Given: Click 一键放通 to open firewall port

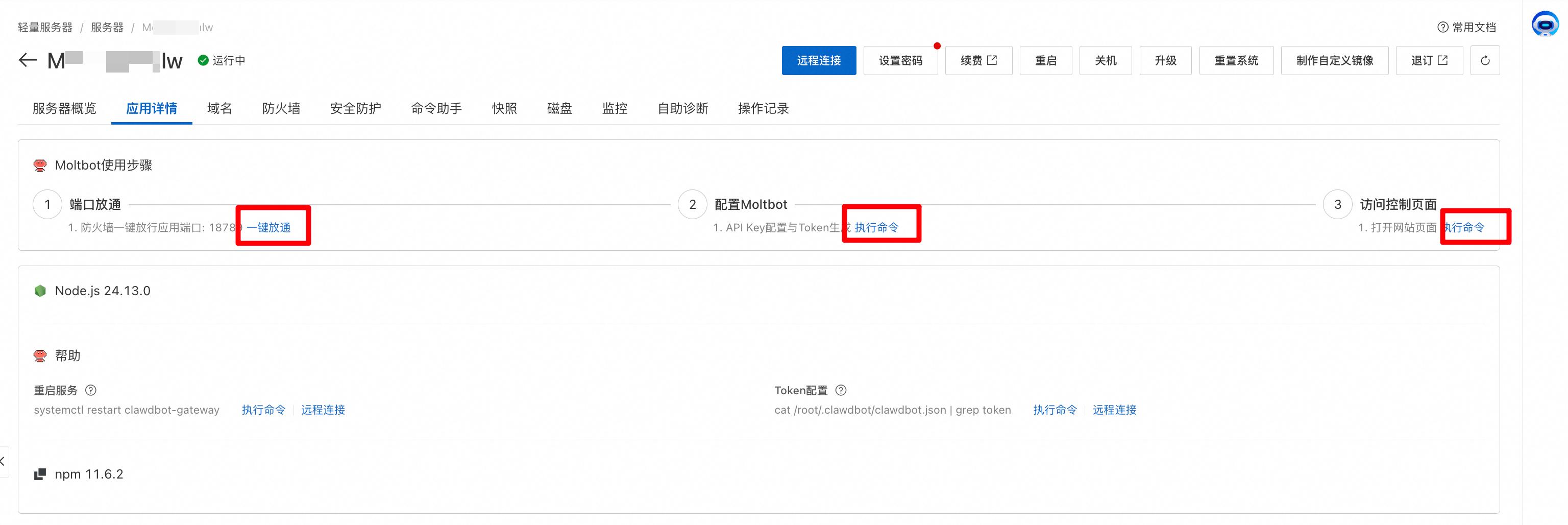Looking at the screenshot, I should (268, 227).
